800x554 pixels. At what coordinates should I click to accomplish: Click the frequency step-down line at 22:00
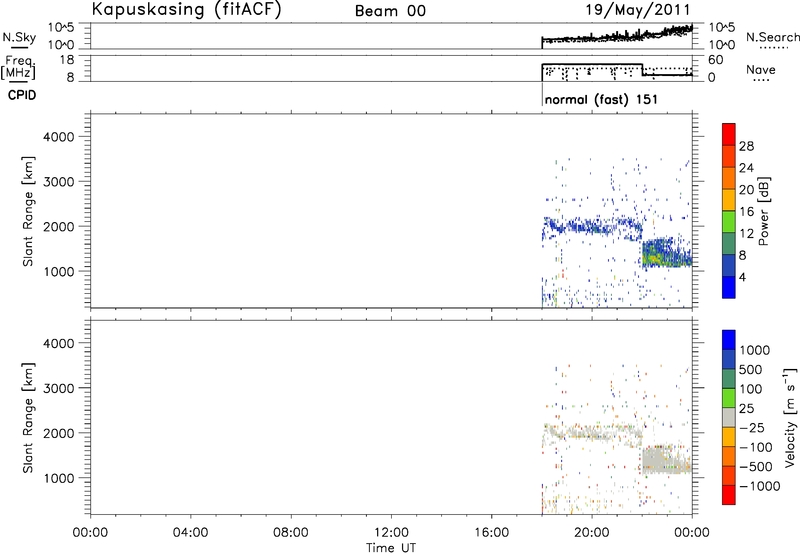point(642,70)
